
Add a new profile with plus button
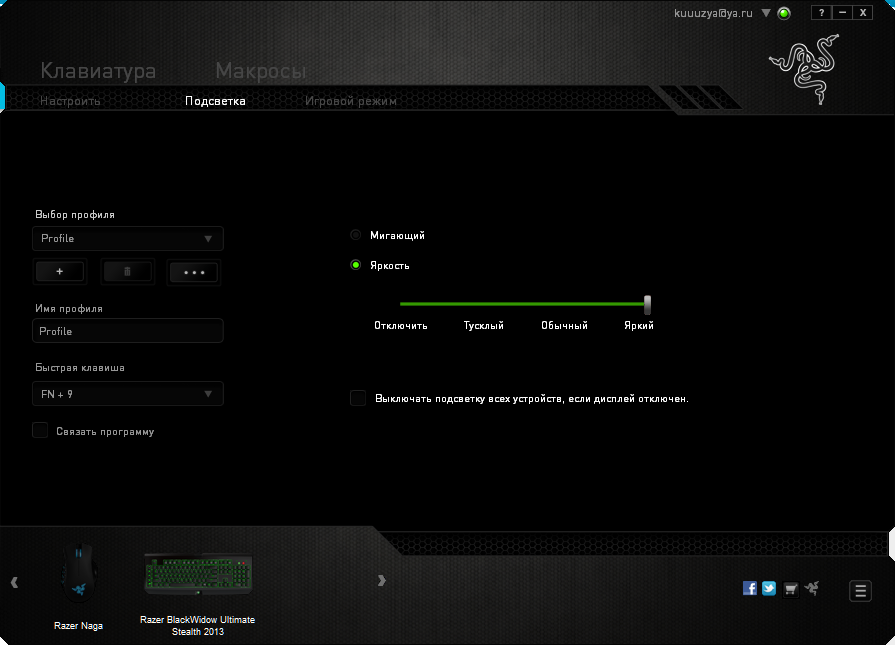pos(60,272)
